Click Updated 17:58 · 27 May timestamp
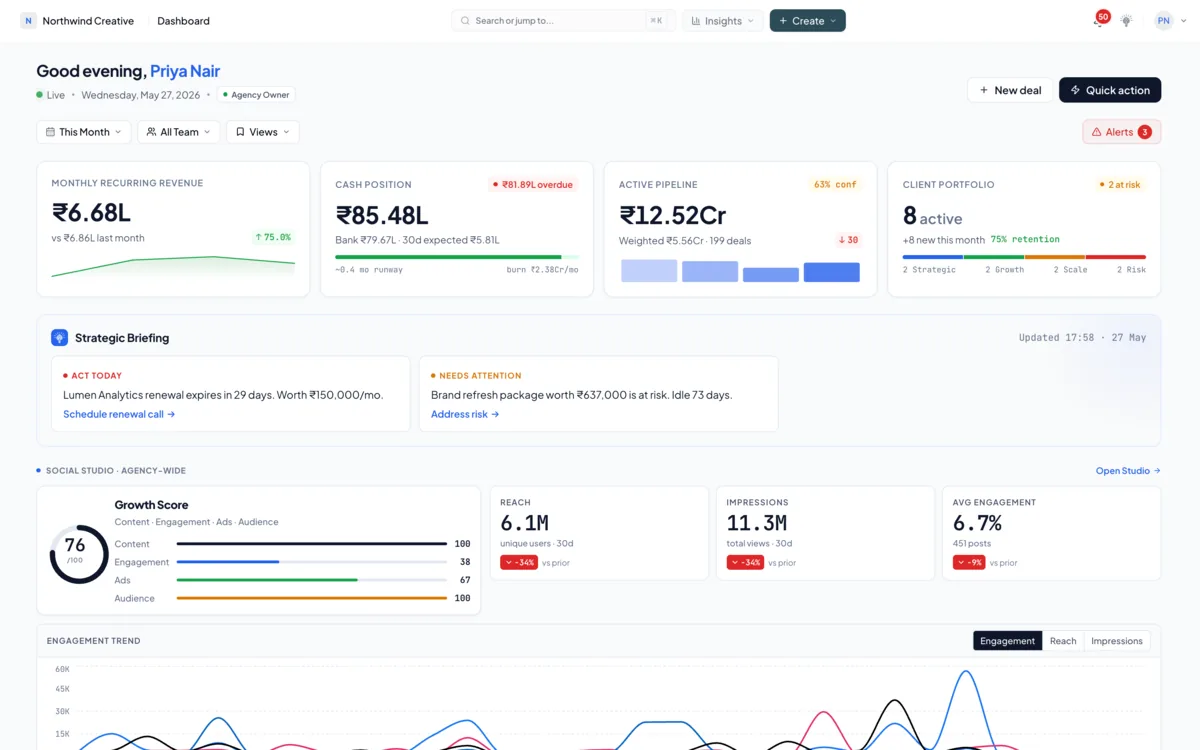Screen dimensions: 1200x750 click(x=1082, y=338)
